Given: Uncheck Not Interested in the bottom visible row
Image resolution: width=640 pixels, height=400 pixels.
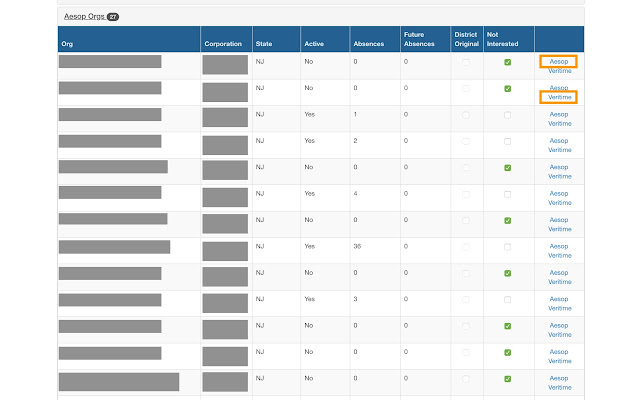Looking at the screenshot, I should point(507,379).
